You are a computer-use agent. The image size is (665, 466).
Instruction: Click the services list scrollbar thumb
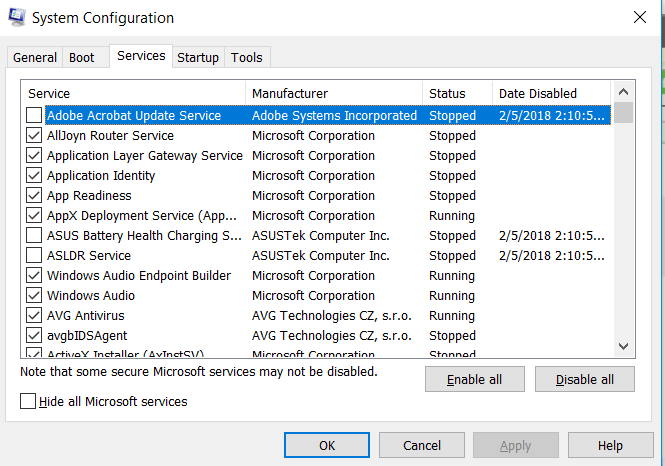tap(623, 113)
